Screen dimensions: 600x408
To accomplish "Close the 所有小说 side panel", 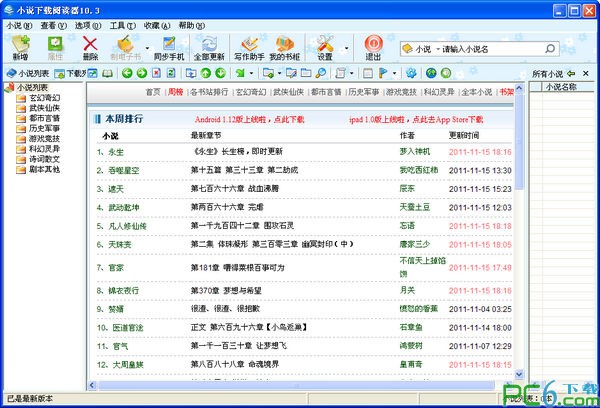I will pyautogui.click(x=585, y=73).
